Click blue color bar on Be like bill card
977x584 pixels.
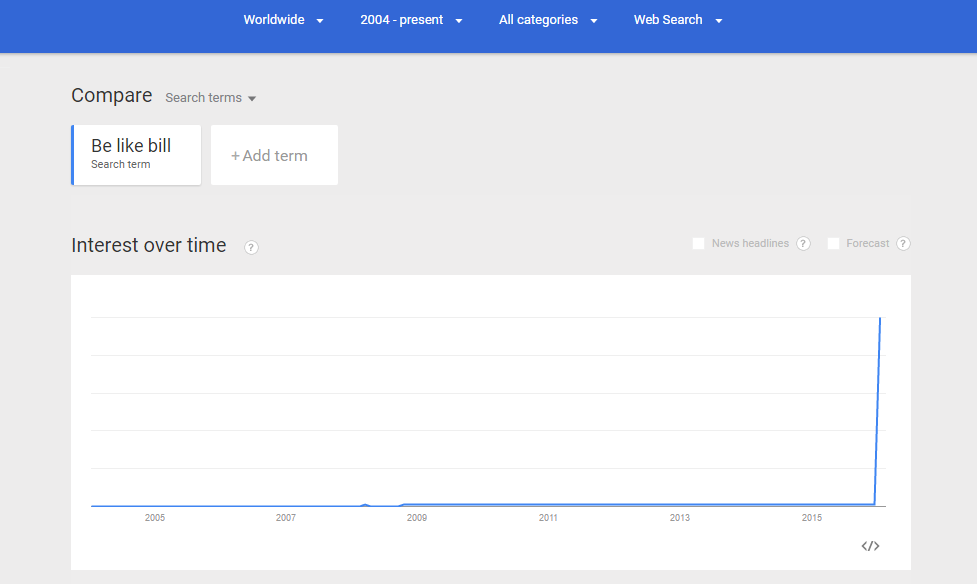pyautogui.click(x=73, y=155)
